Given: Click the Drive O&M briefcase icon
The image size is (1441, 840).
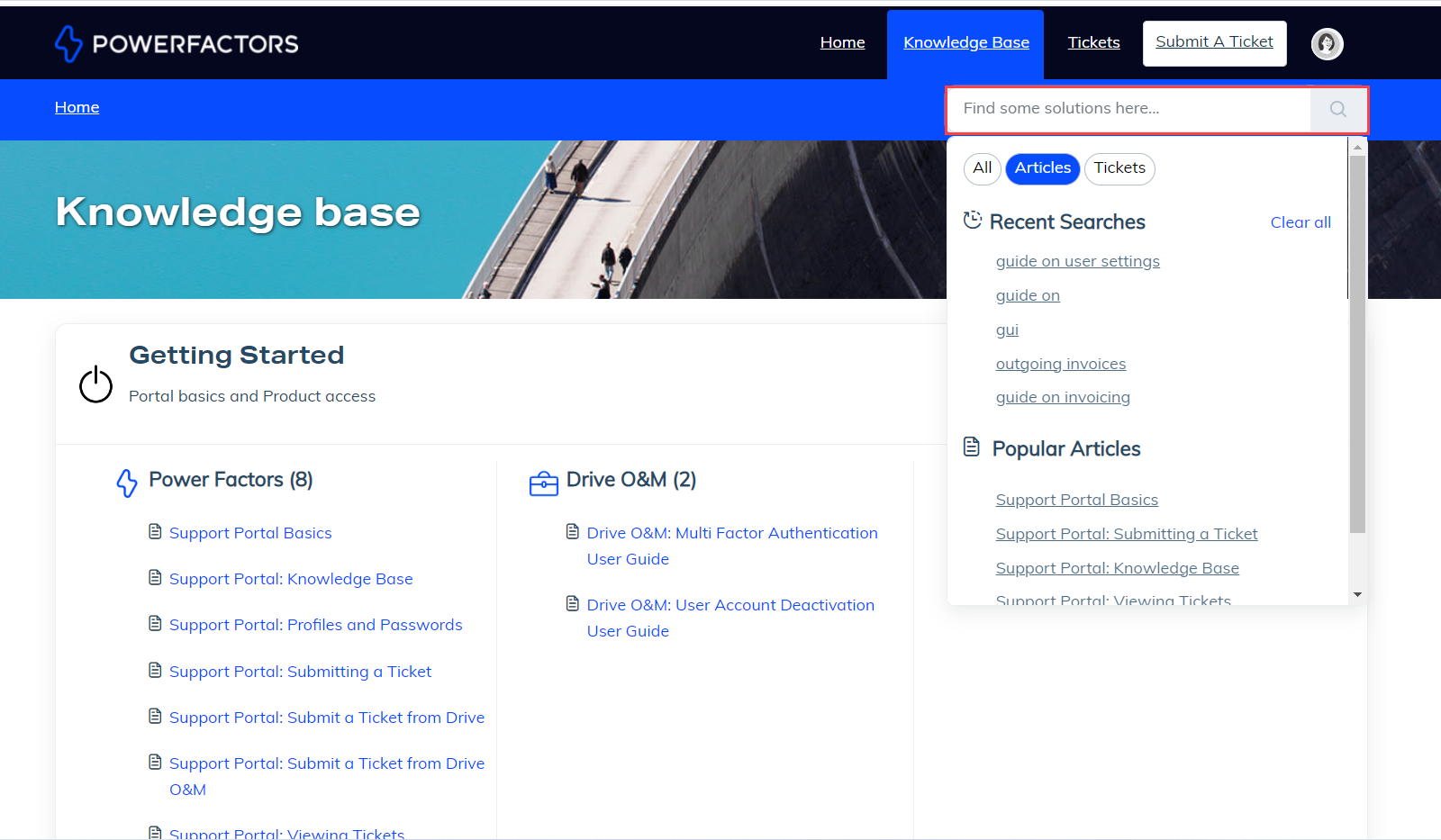Looking at the screenshot, I should pos(543,483).
